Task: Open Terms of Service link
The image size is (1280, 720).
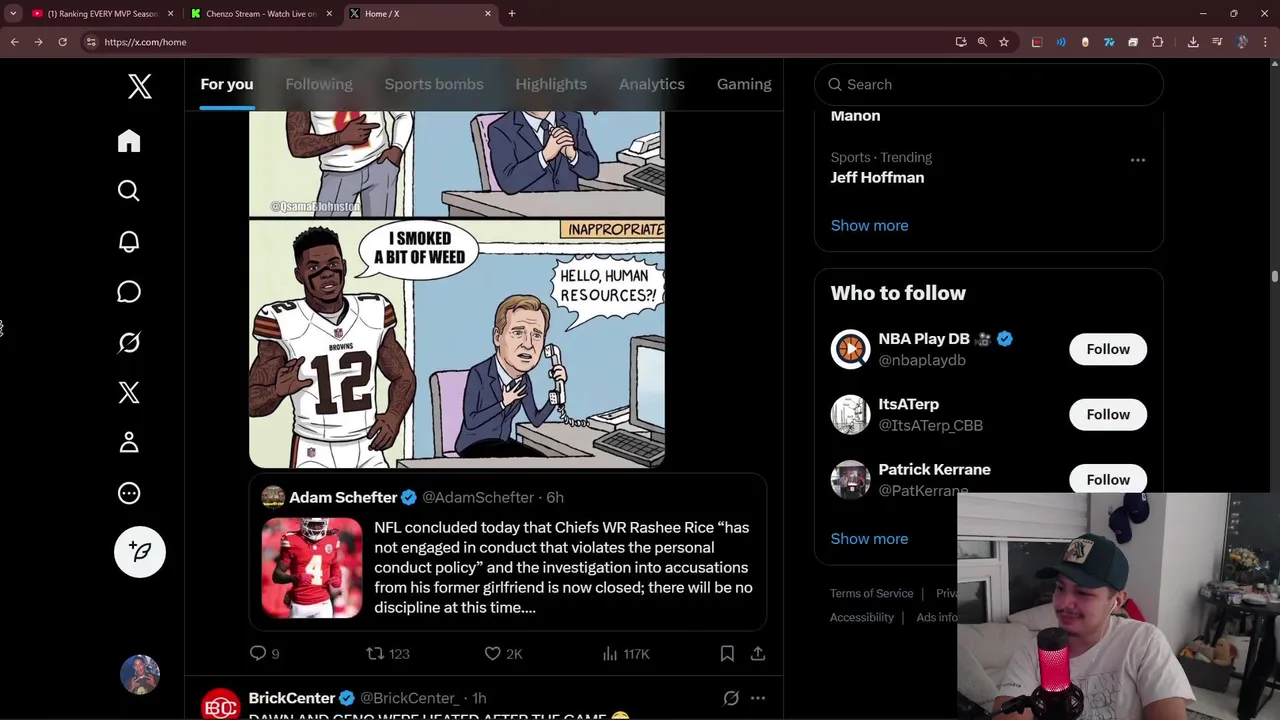Action: 871,593
